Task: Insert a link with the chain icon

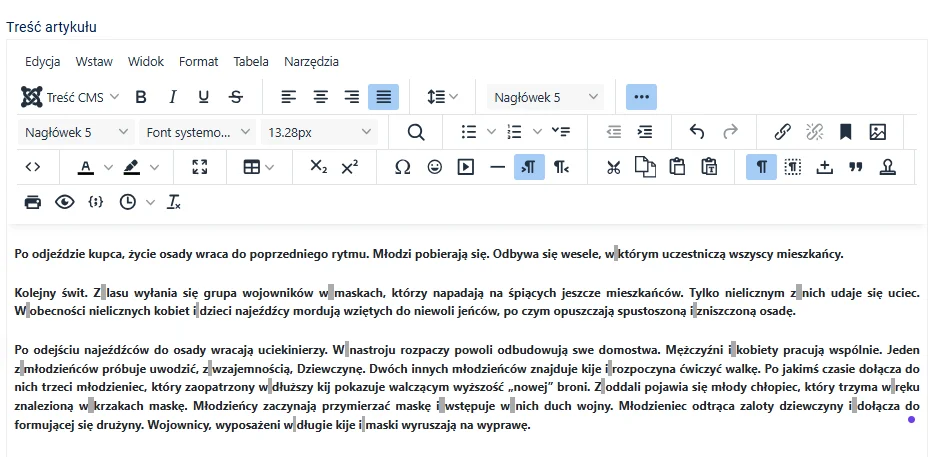Action: [x=783, y=132]
